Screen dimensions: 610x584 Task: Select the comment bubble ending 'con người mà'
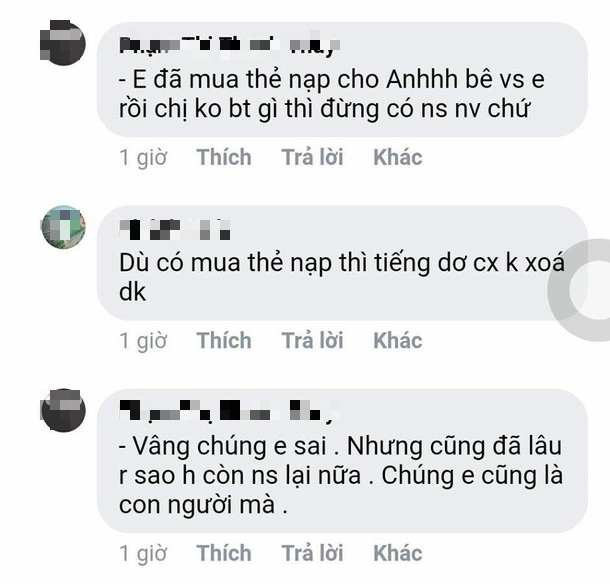click(x=342, y=461)
